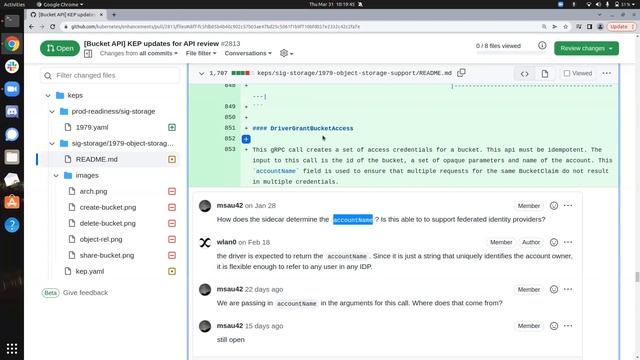Open wlan0 profile link
The width and height of the screenshot is (640, 360).
point(227,242)
